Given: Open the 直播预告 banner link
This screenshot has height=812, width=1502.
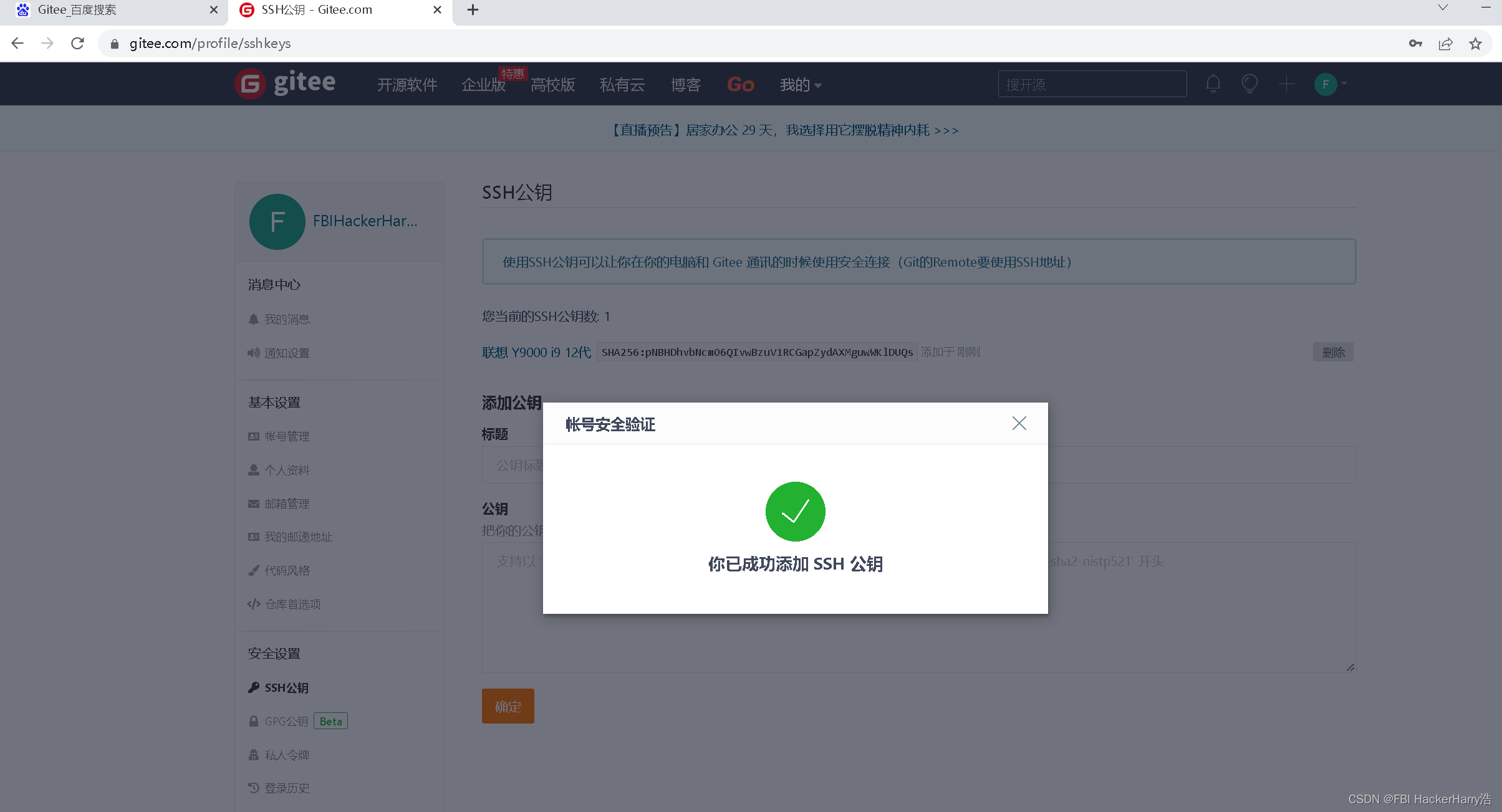Looking at the screenshot, I should pyautogui.click(x=783, y=130).
